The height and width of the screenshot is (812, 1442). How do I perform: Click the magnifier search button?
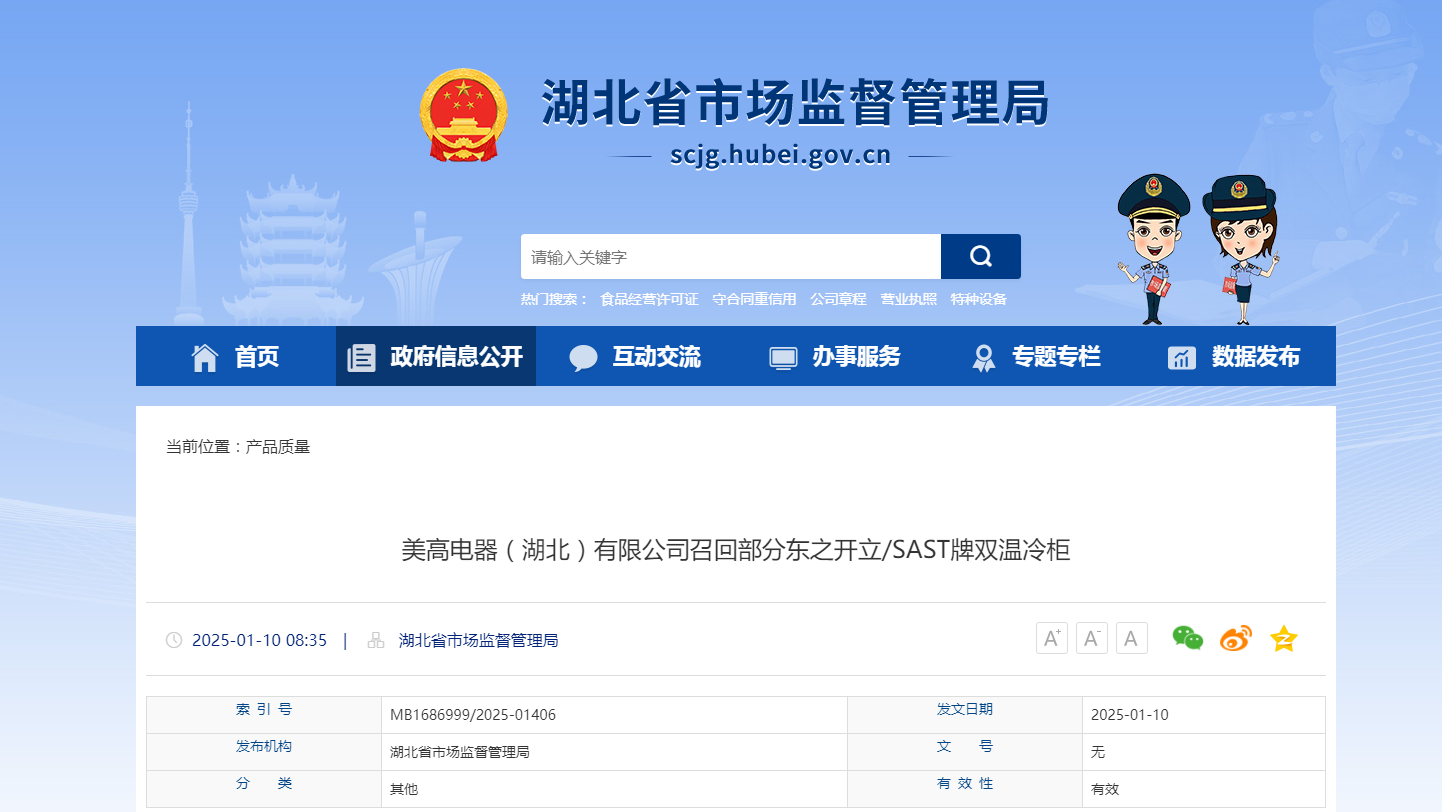[x=980, y=257]
